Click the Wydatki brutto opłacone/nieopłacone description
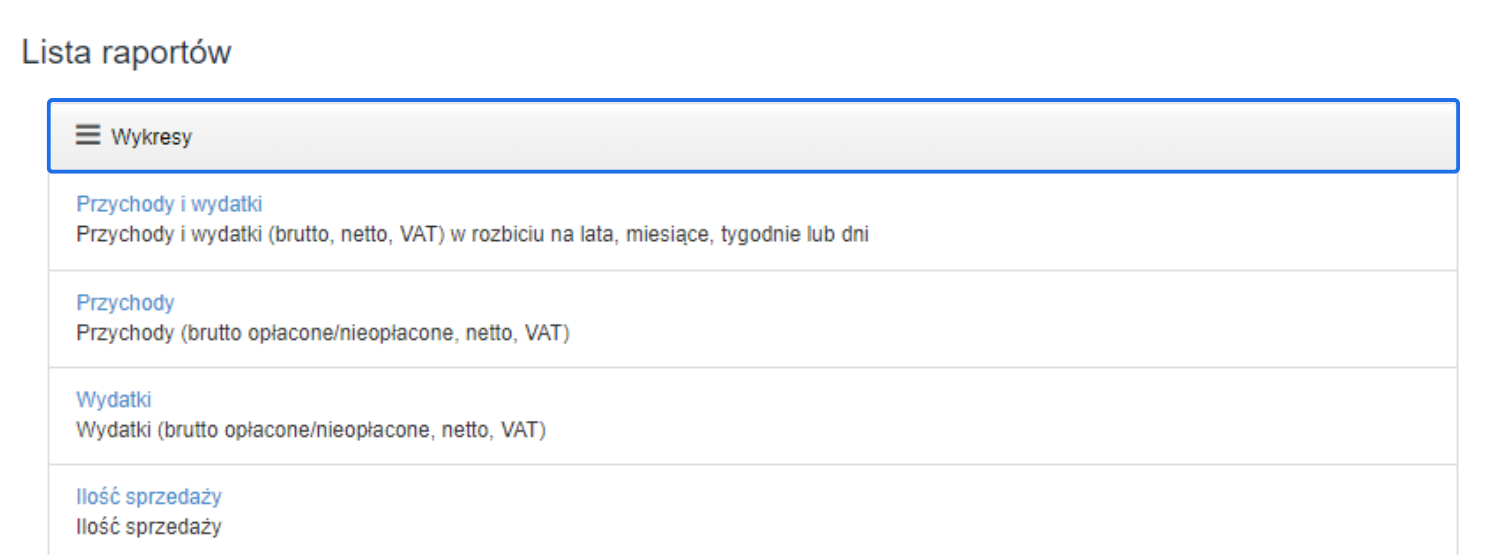The image size is (1486, 555). 310,431
